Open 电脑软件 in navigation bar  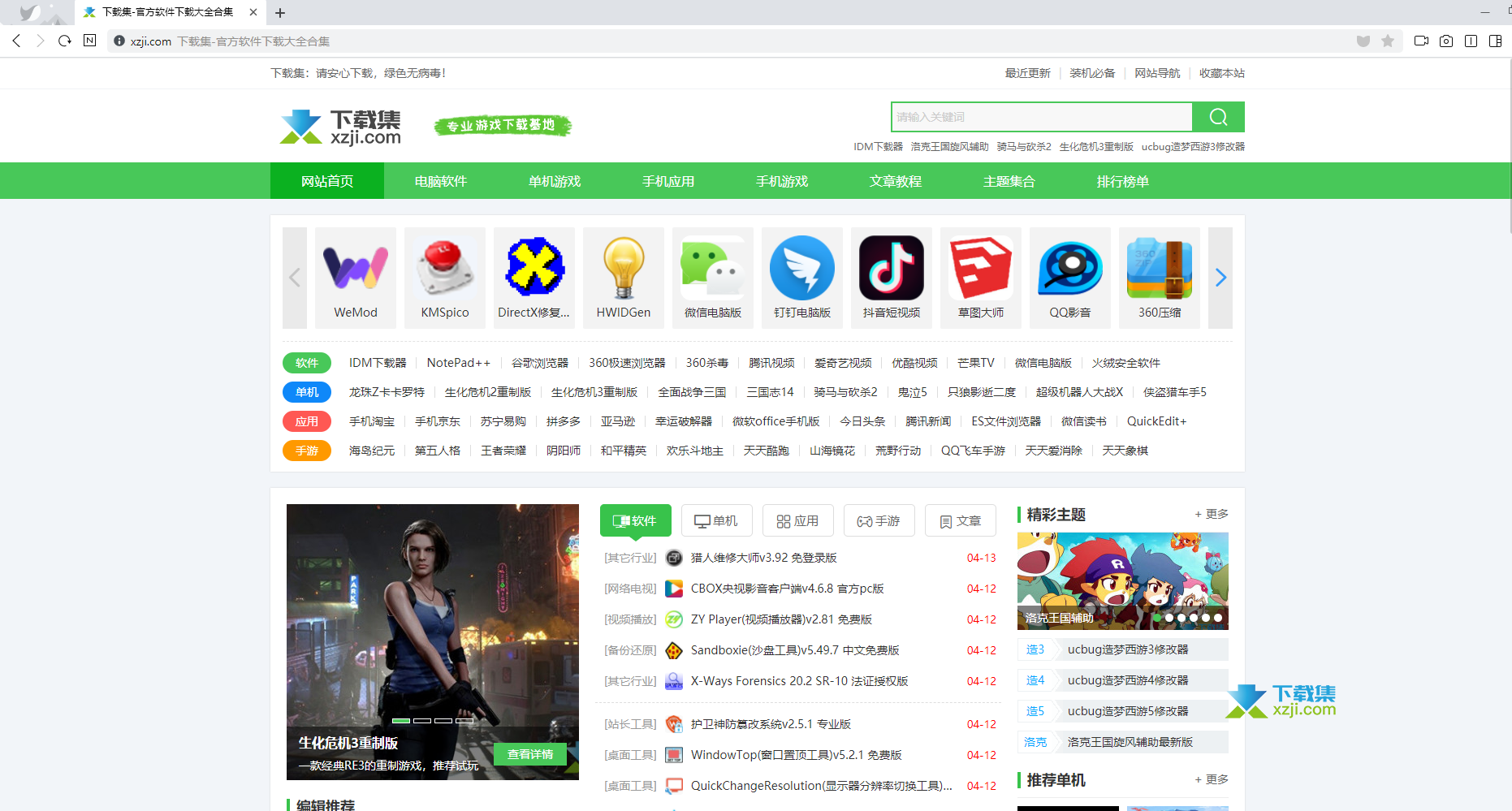pyautogui.click(x=441, y=181)
